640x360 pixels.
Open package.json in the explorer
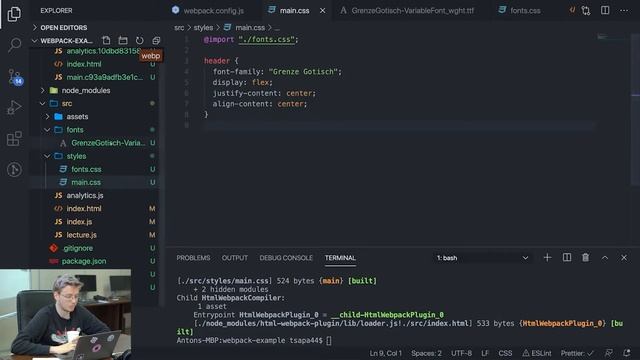84,261
